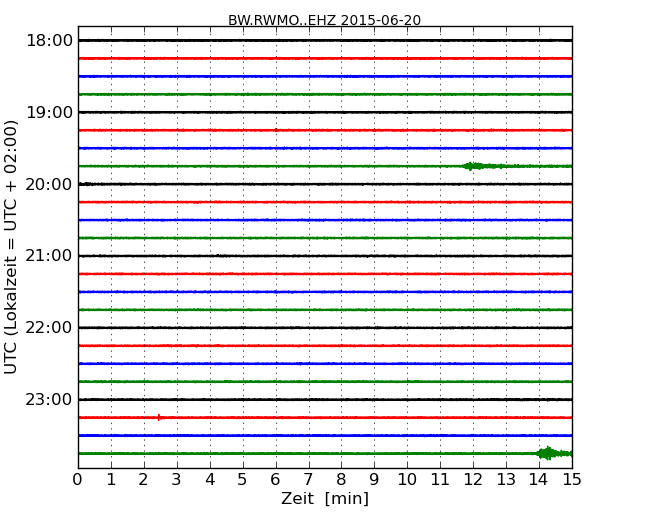Click the x-axis tick label 2
The width and height of the screenshot is (650, 520).
[143, 480]
